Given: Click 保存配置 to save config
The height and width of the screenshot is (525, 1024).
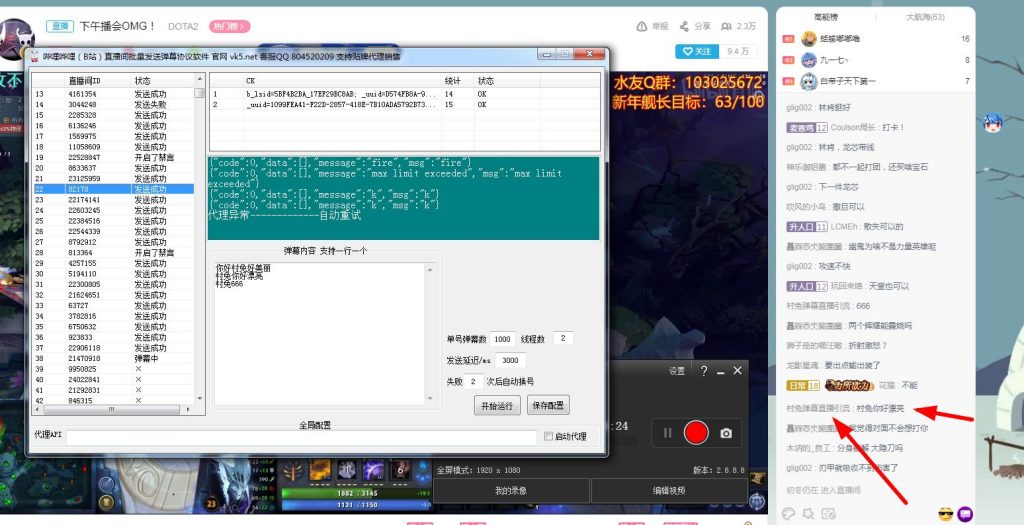Looking at the screenshot, I should pos(548,405).
